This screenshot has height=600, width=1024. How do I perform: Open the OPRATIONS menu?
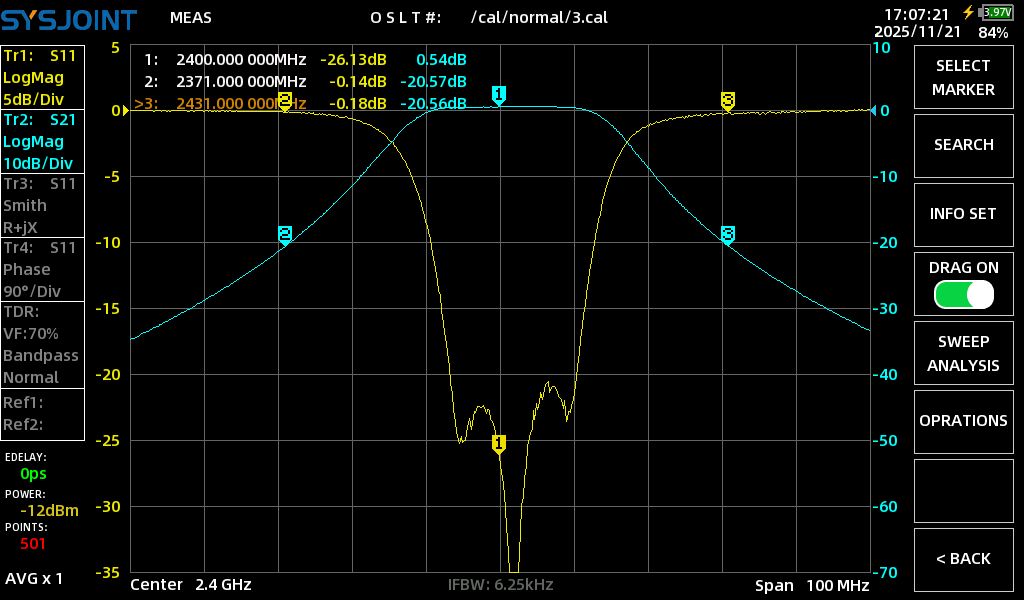click(963, 421)
